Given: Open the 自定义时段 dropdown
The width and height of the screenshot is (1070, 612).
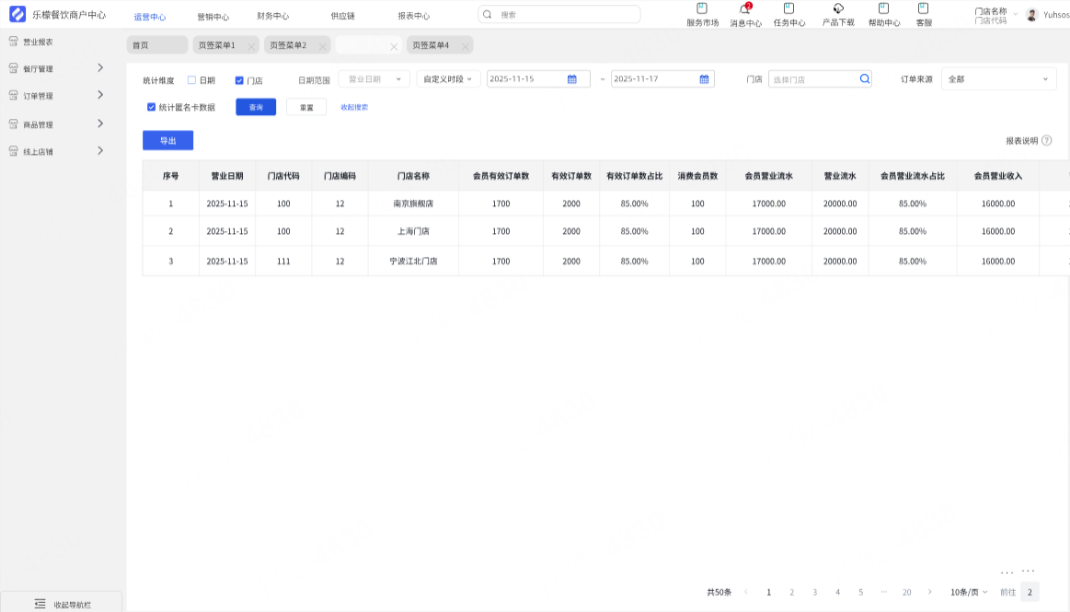Looking at the screenshot, I should click(x=448, y=79).
